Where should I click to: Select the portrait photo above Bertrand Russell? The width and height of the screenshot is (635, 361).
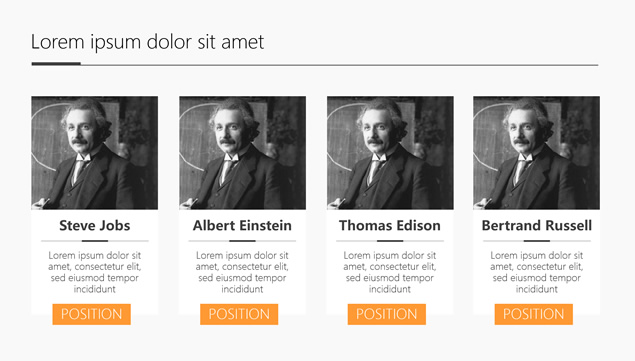(537, 153)
